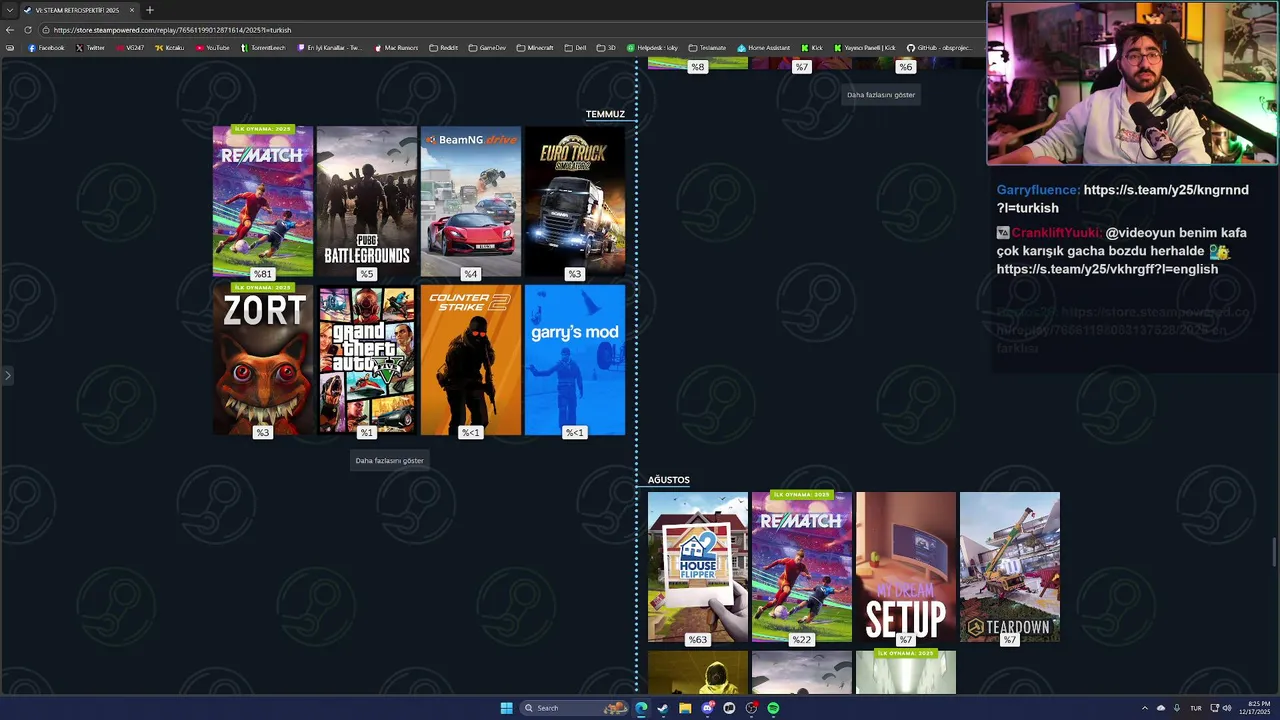This screenshot has height=720, width=1280.
Task: Expand the GameDev bookmark folder
Action: (x=487, y=48)
